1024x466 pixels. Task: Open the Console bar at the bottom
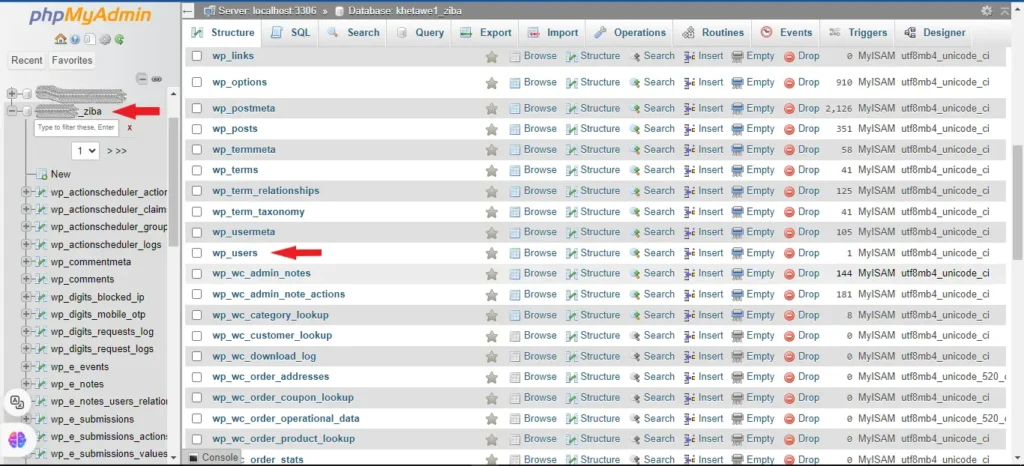(213, 457)
